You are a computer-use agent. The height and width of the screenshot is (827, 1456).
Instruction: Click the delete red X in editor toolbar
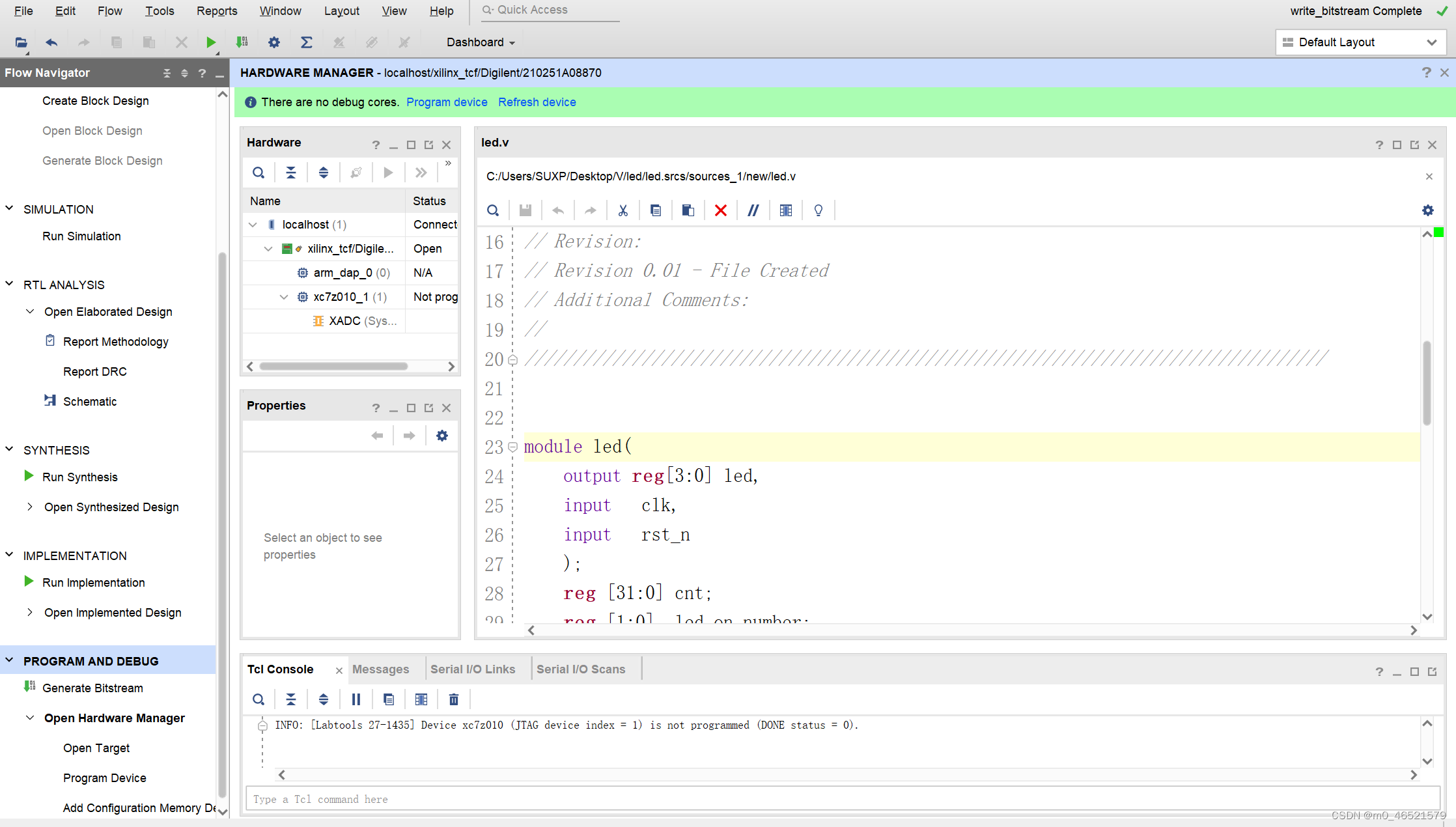[x=720, y=210]
